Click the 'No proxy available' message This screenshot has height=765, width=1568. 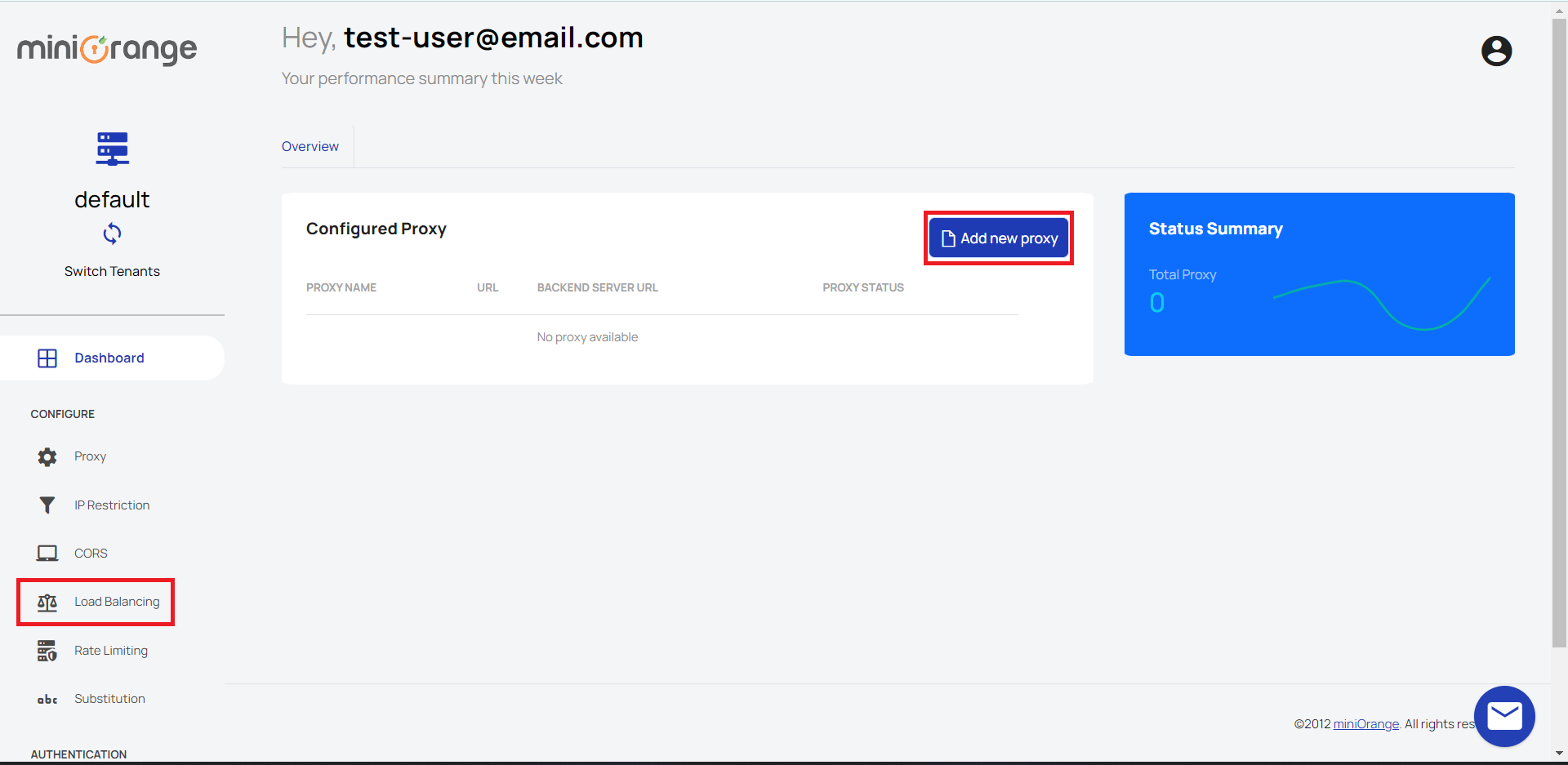point(587,337)
